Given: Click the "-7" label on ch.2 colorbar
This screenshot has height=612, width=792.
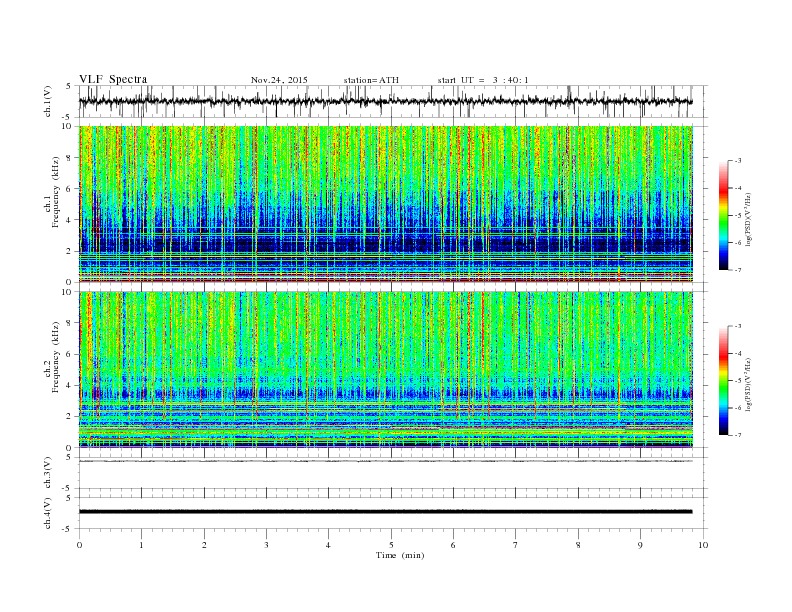Looking at the screenshot, I should [x=738, y=435].
